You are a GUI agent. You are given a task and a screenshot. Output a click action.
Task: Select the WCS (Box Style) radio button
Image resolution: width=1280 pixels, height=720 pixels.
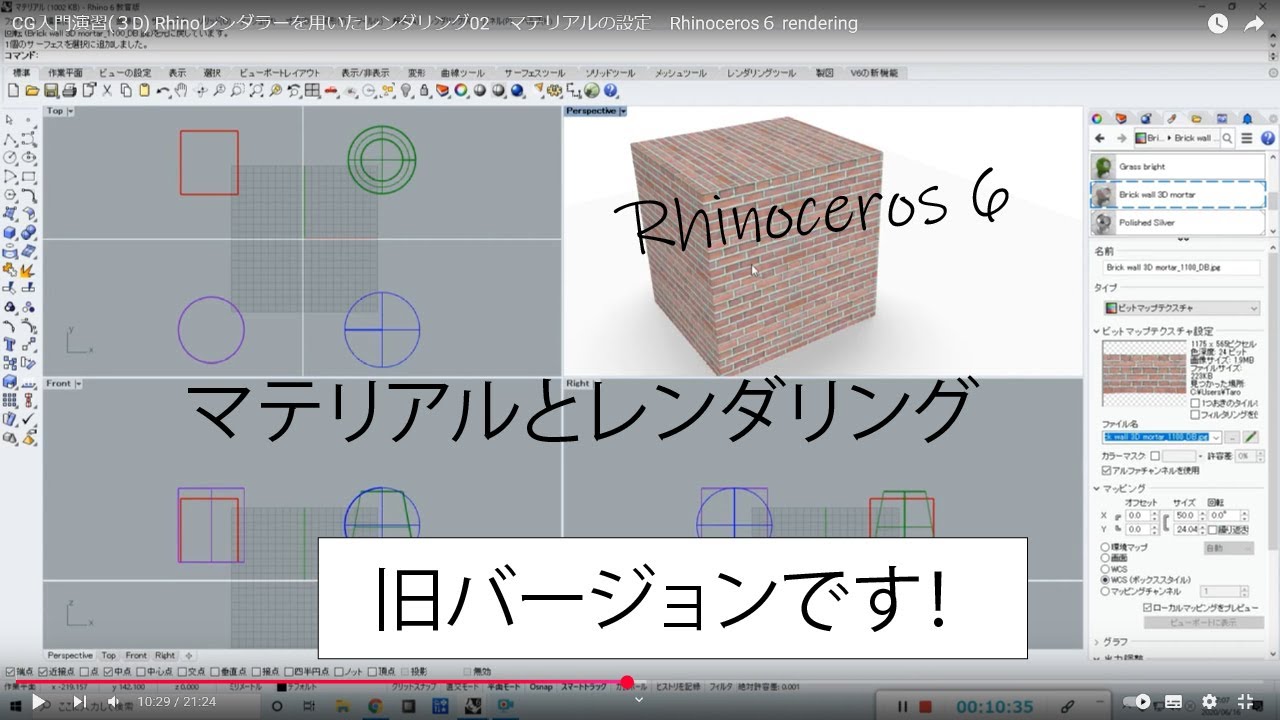coord(1105,580)
